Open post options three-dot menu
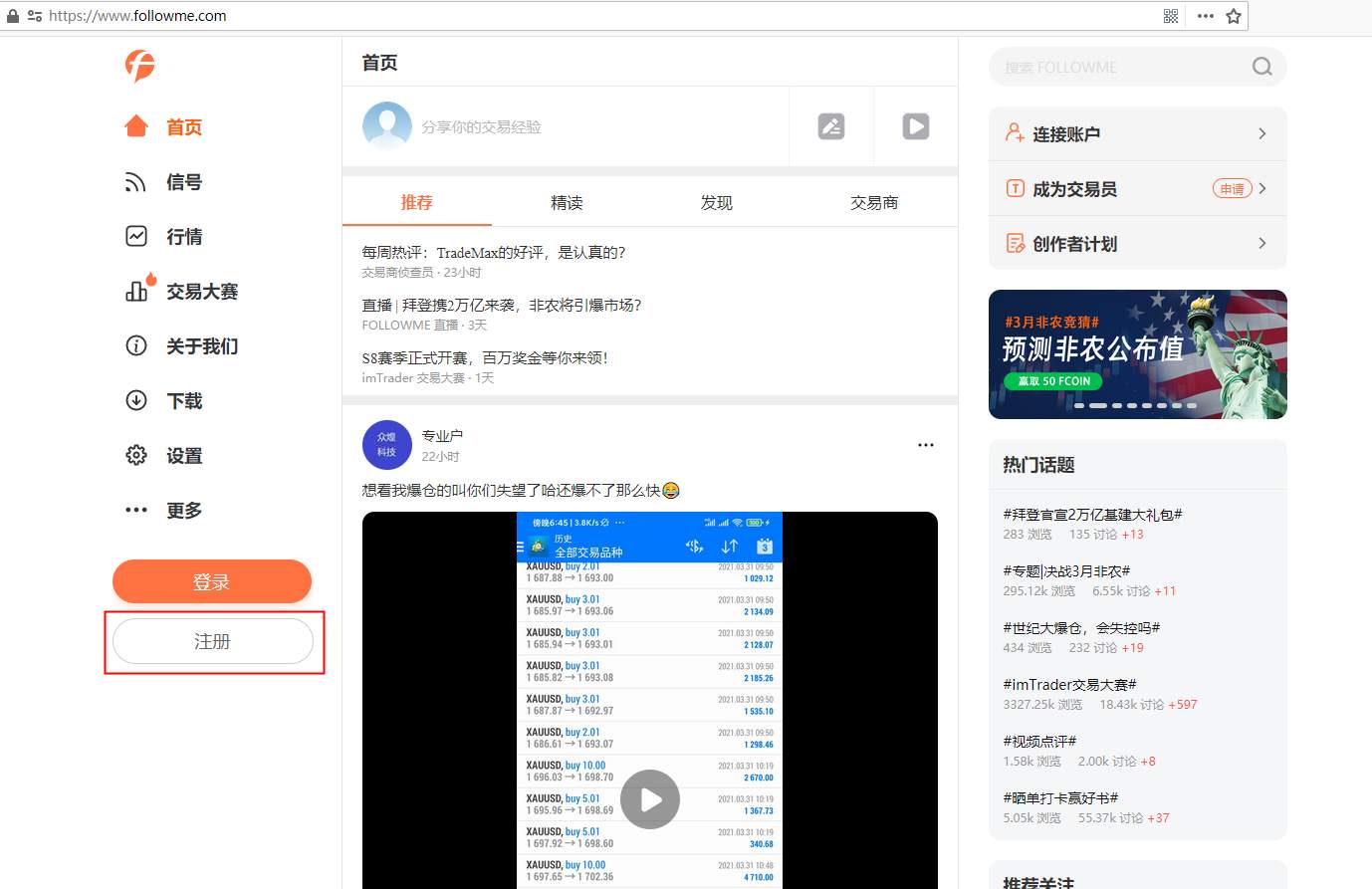This screenshot has width=1372, height=889. coord(926,445)
